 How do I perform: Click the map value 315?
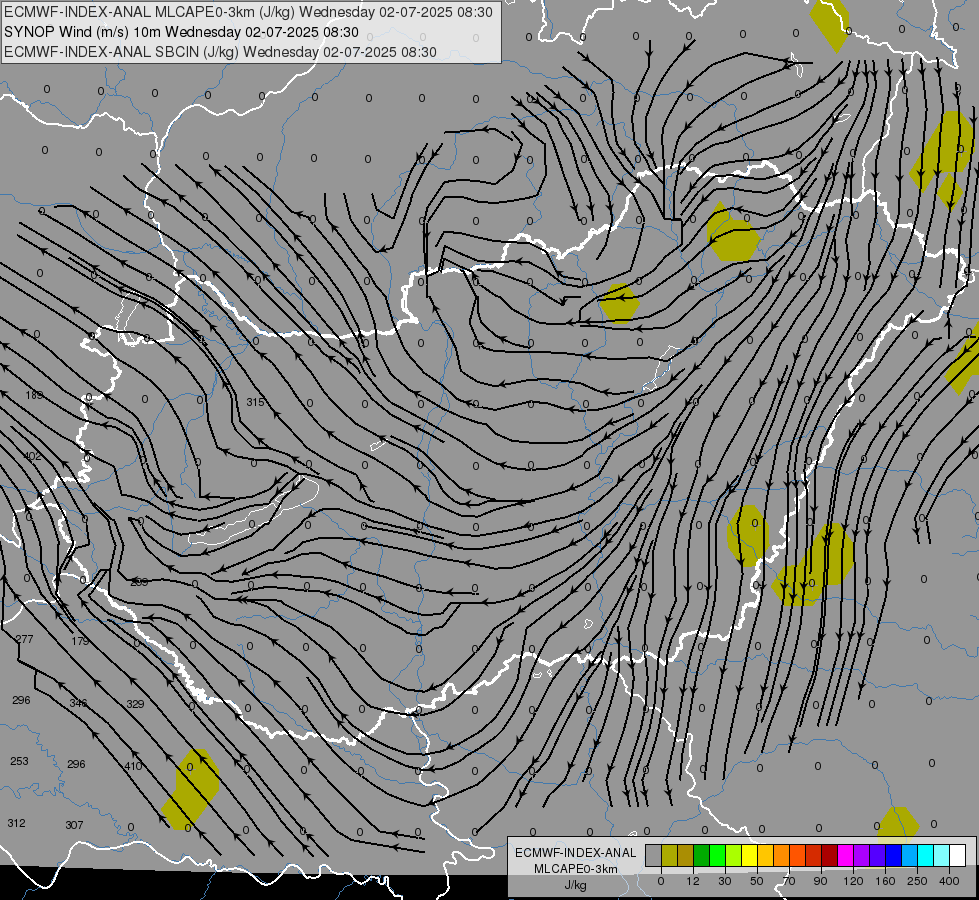pos(255,402)
